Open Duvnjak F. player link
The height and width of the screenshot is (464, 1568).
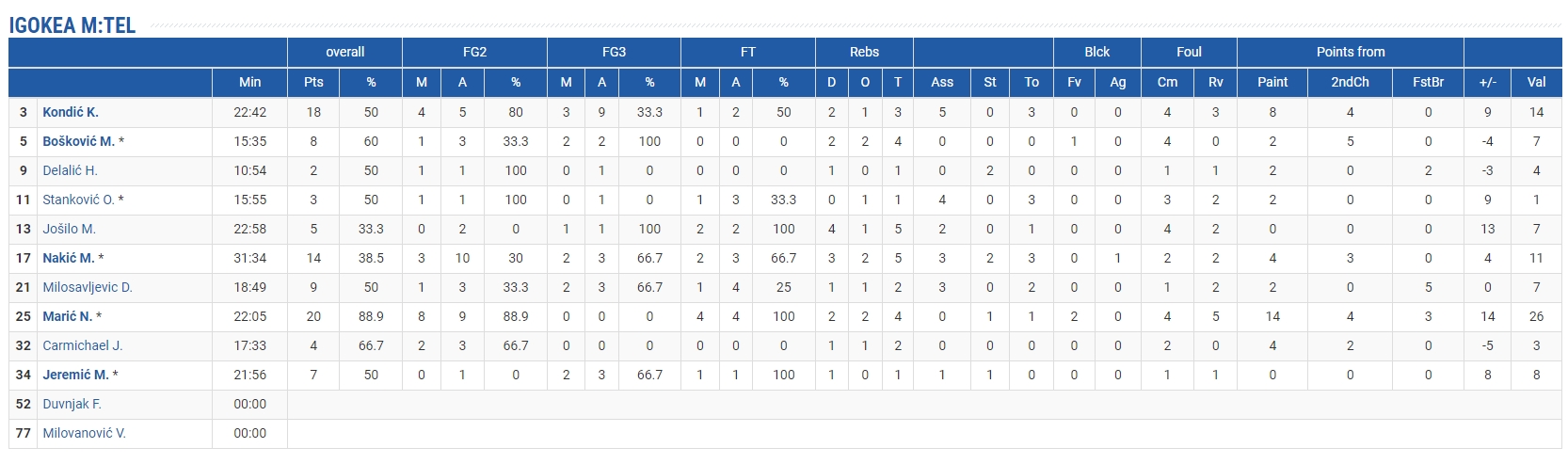coord(72,404)
